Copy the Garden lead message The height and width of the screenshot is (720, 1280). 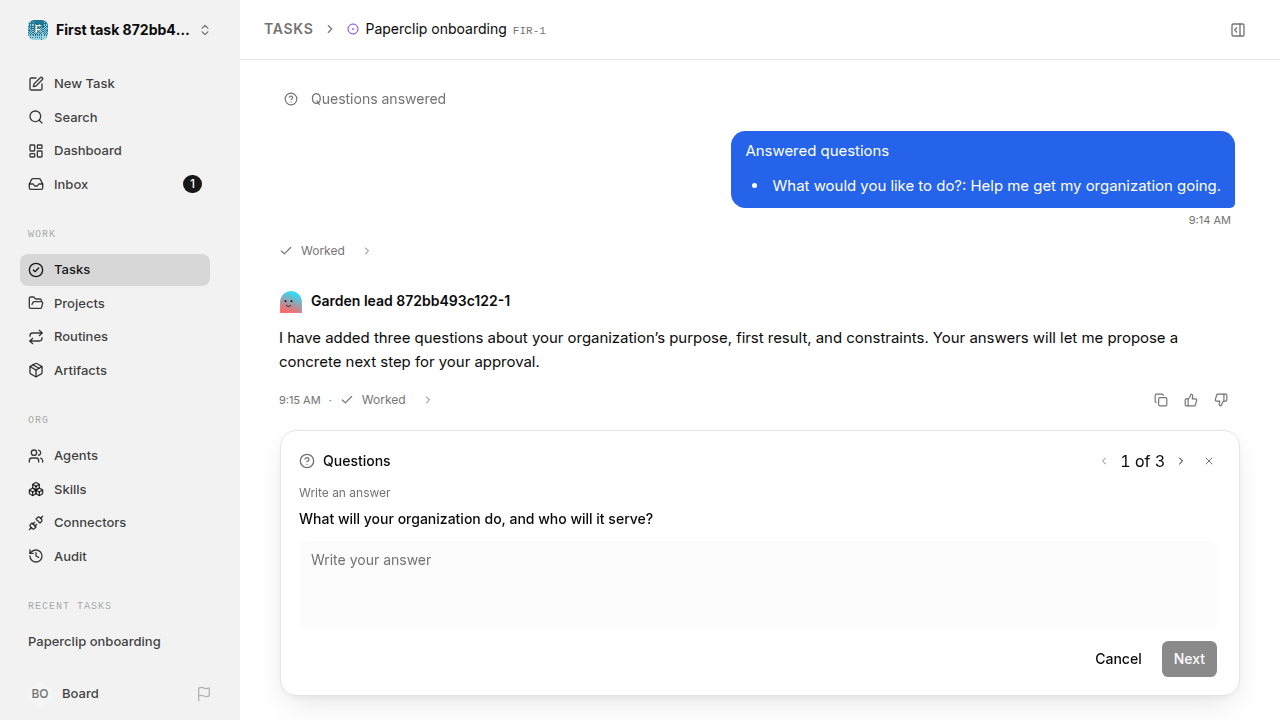coord(1161,400)
